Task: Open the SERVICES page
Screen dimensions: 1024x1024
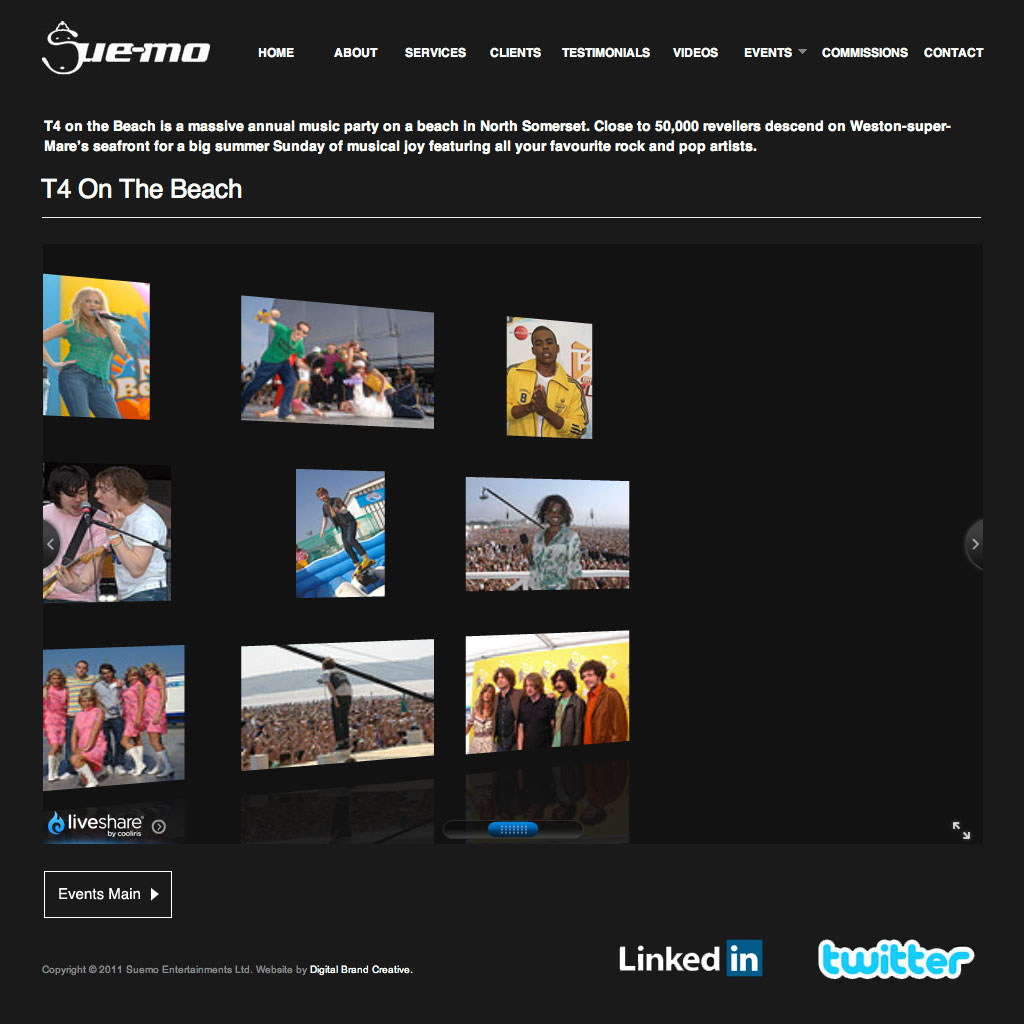Action: tap(435, 53)
